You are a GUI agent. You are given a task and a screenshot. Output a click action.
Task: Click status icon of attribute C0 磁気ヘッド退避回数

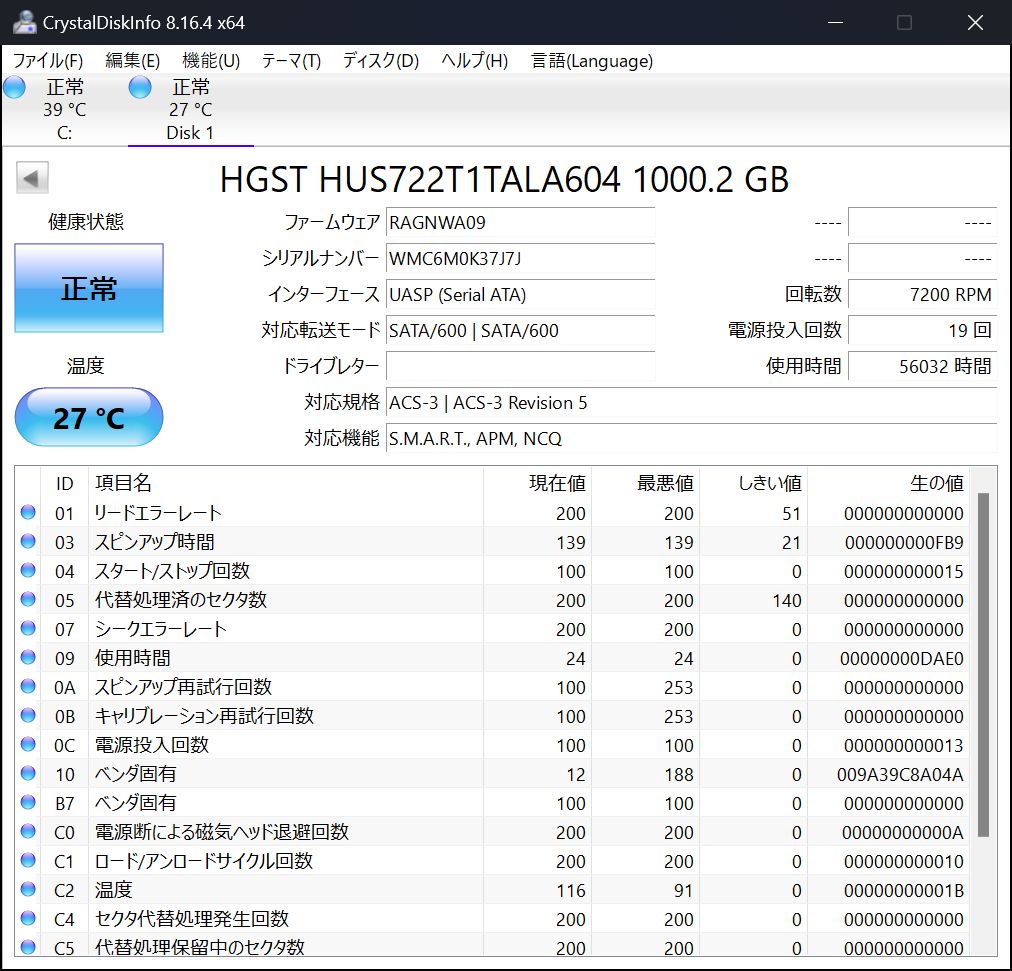[x=28, y=832]
